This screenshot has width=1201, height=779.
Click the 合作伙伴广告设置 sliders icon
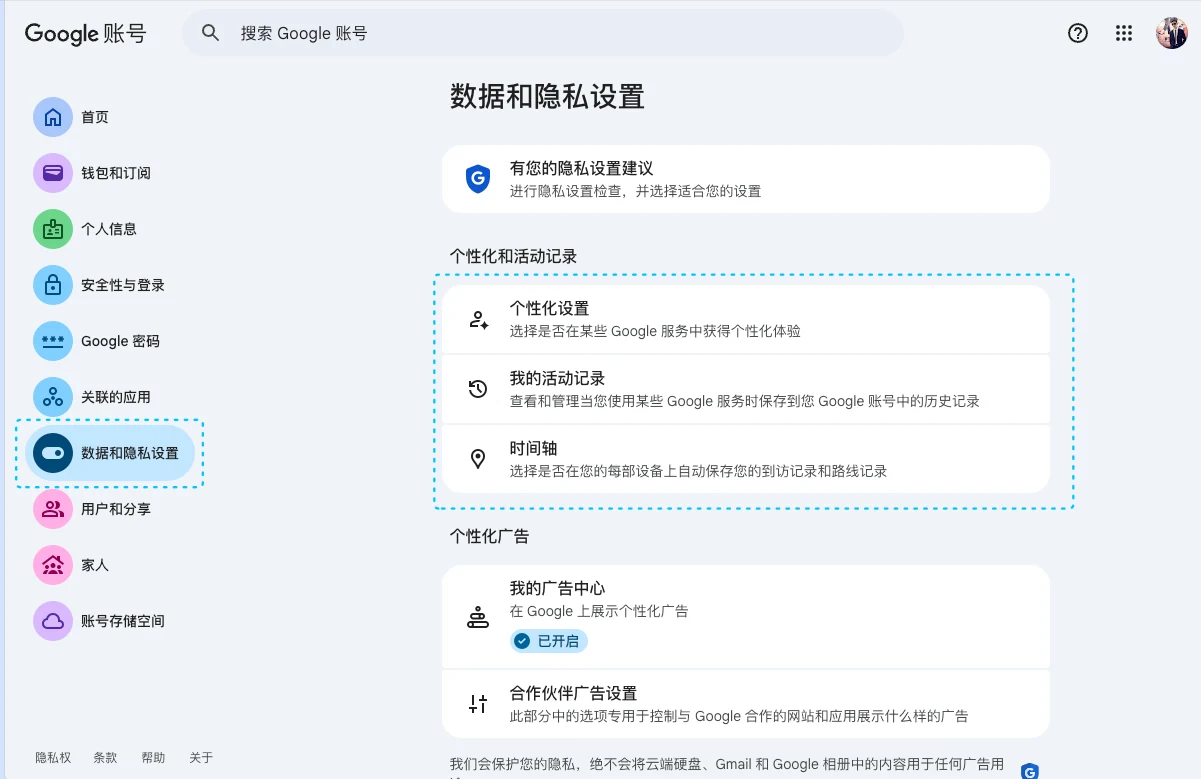click(478, 704)
